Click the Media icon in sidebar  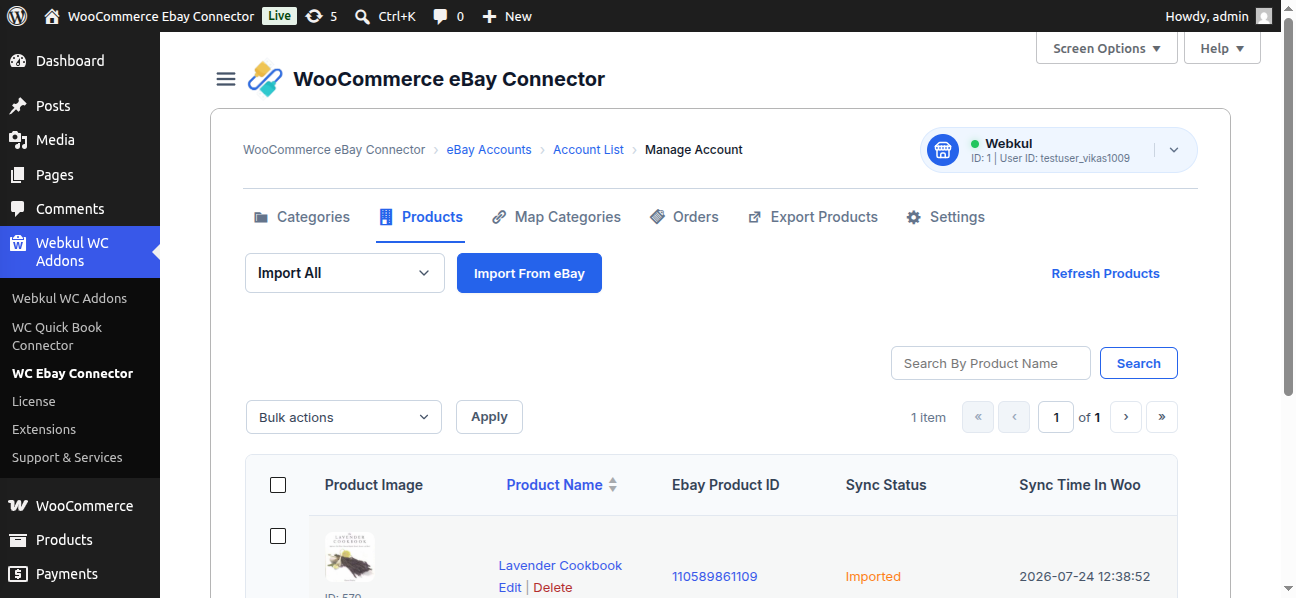(x=18, y=140)
